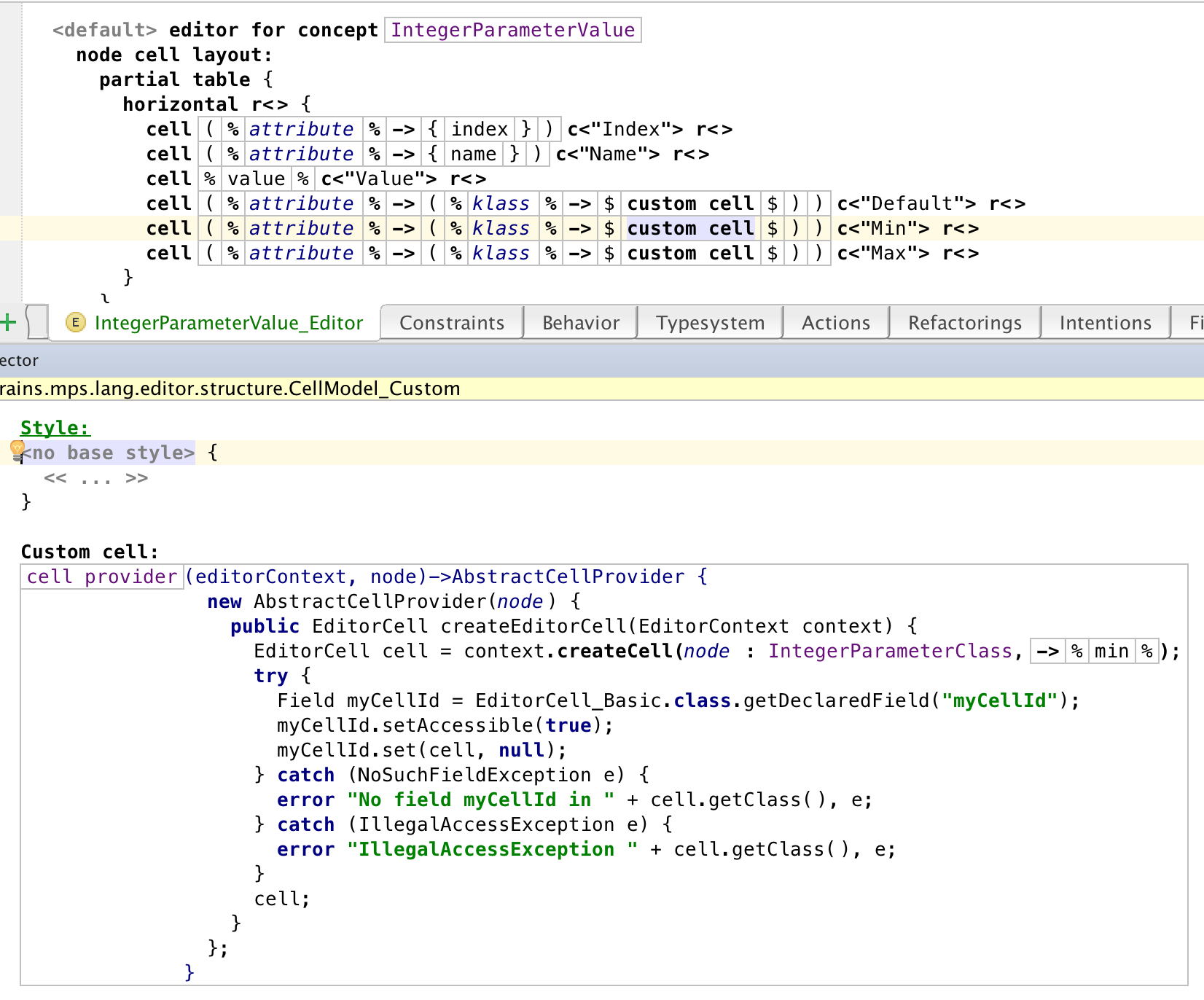This screenshot has width=1204, height=1000.
Task: Click the IntegerParameterClass reference in code
Action: point(890,651)
